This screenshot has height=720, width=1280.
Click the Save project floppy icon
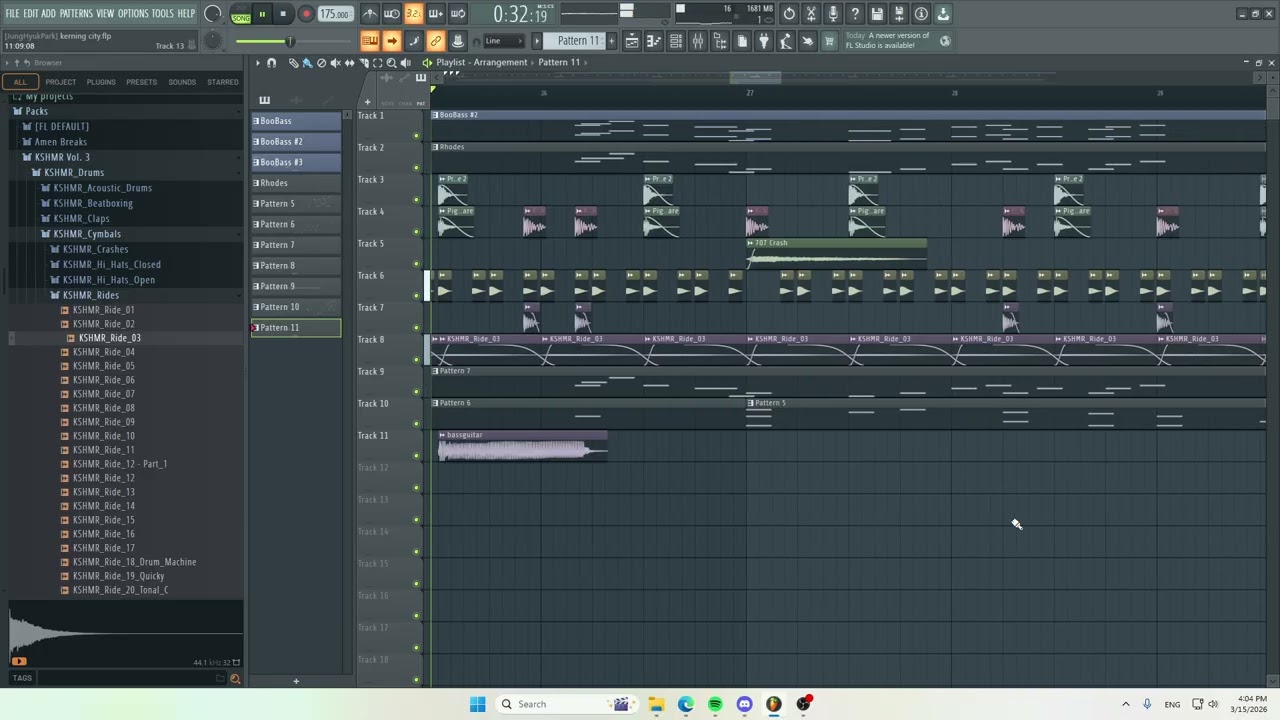(877, 14)
